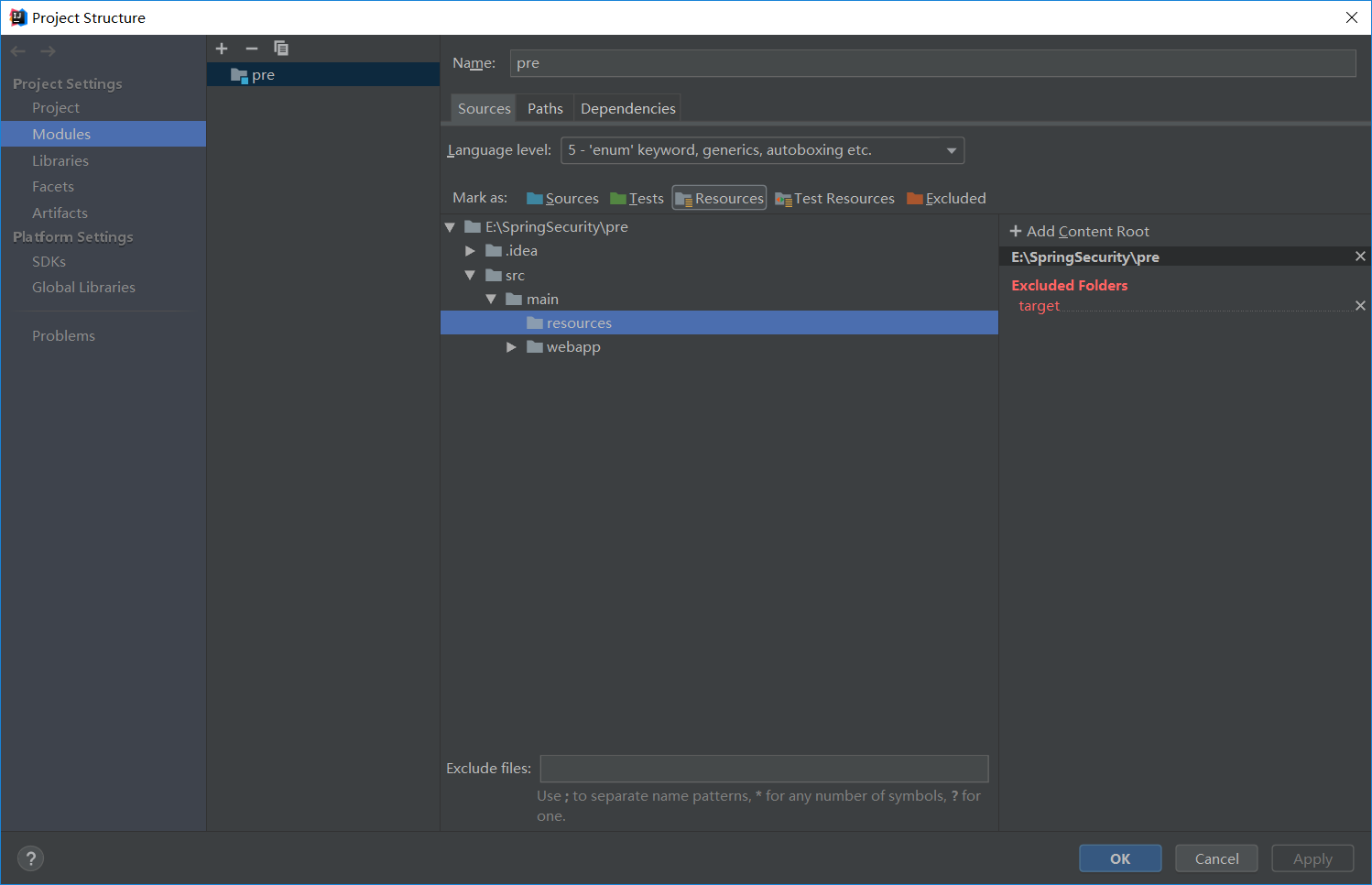Screen dimensions: 1372x885
Task: Expand the .idea folder
Action: [470, 250]
